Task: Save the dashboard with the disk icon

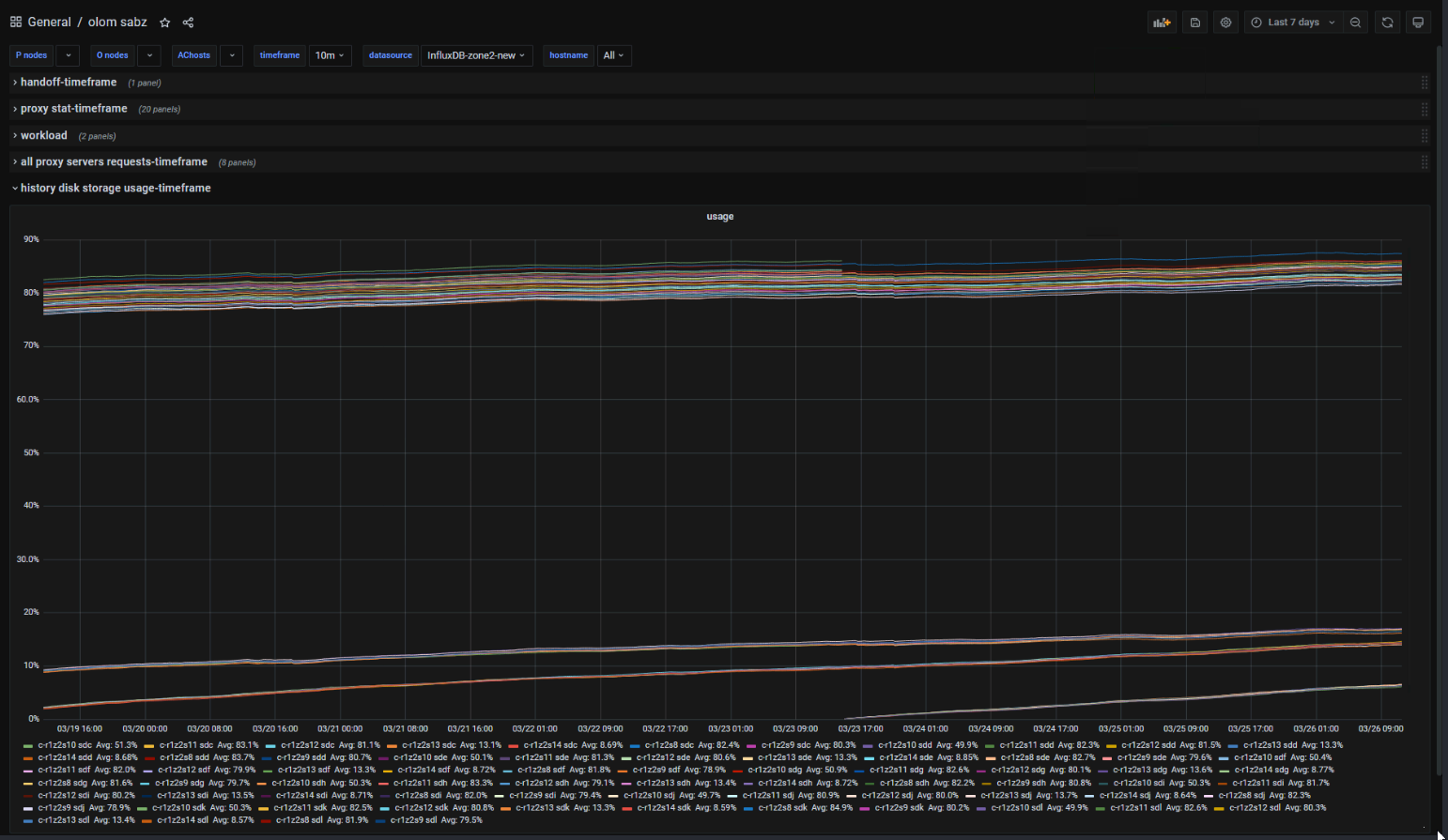Action: coord(1194,23)
